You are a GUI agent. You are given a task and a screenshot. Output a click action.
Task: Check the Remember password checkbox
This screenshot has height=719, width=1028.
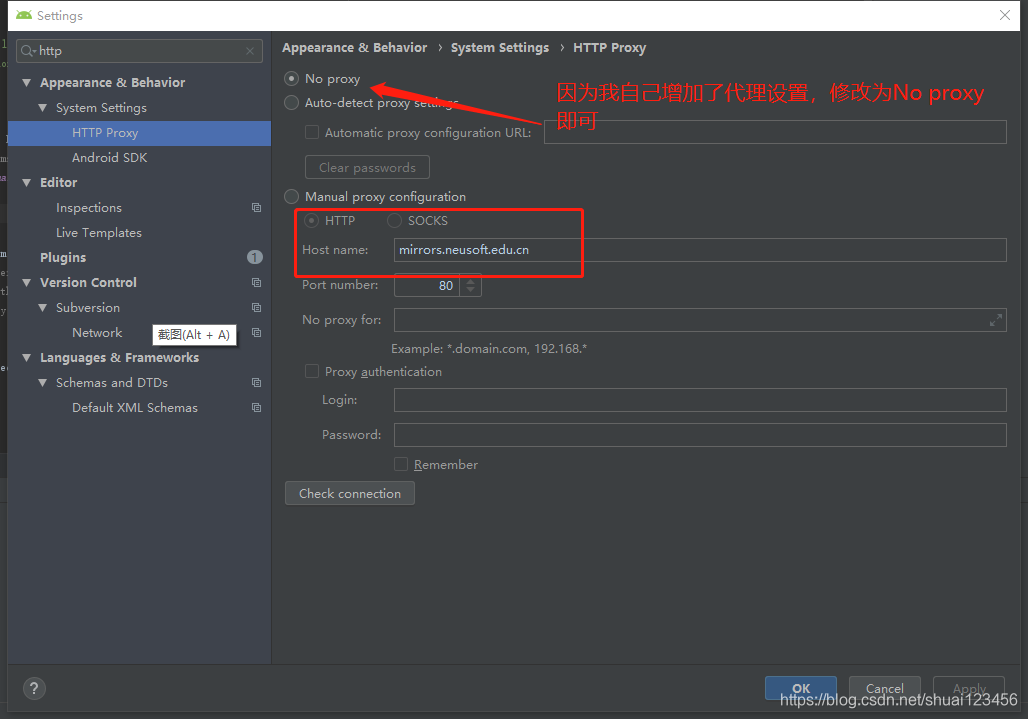coord(402,464)
